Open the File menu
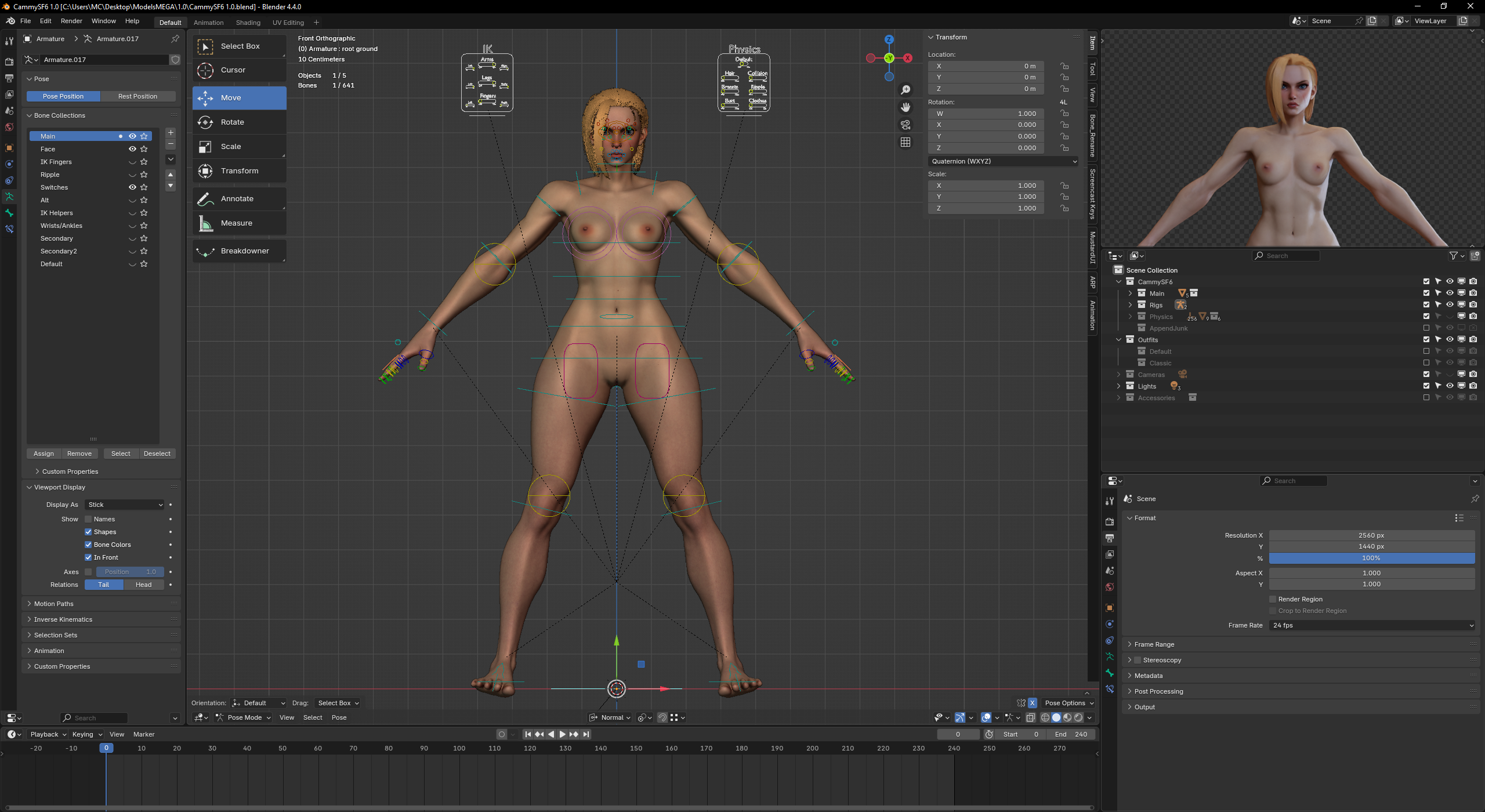 (x=26, y=21)
